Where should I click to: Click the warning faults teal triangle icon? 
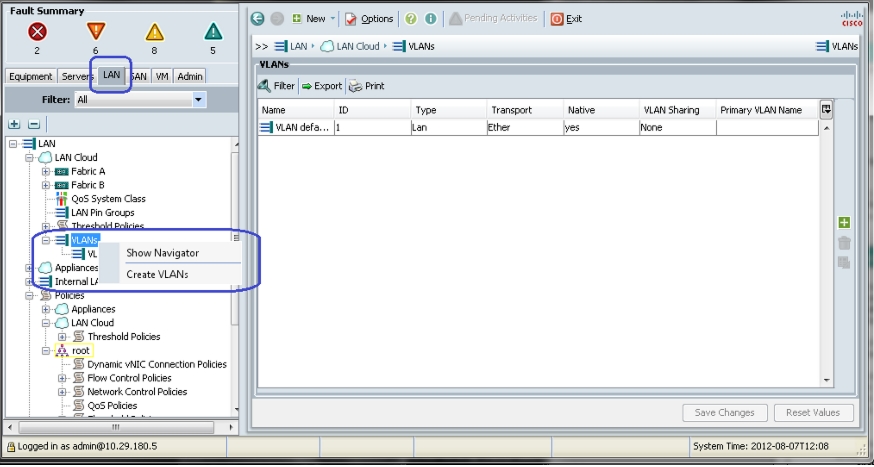(213, 32)
